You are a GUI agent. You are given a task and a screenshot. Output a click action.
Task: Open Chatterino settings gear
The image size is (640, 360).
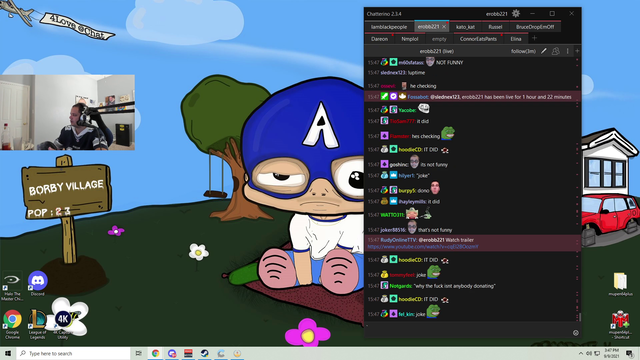click(516, 13)
